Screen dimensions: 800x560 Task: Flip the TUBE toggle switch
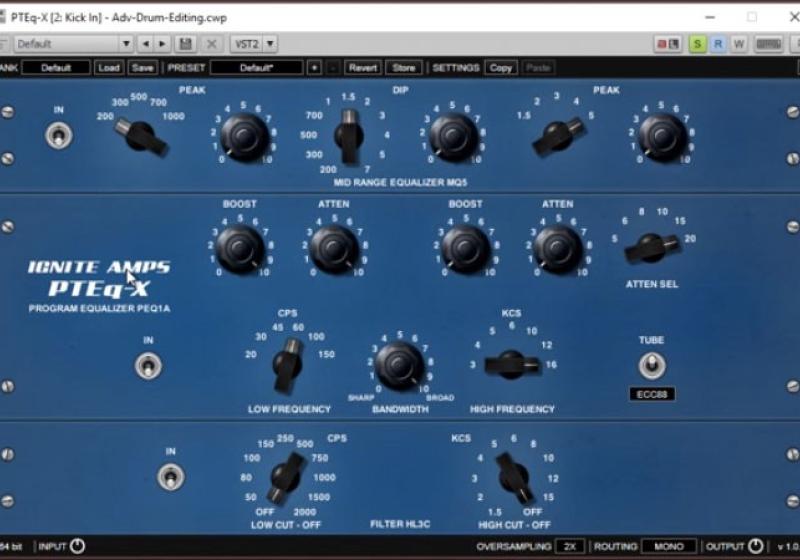(652, 366)
